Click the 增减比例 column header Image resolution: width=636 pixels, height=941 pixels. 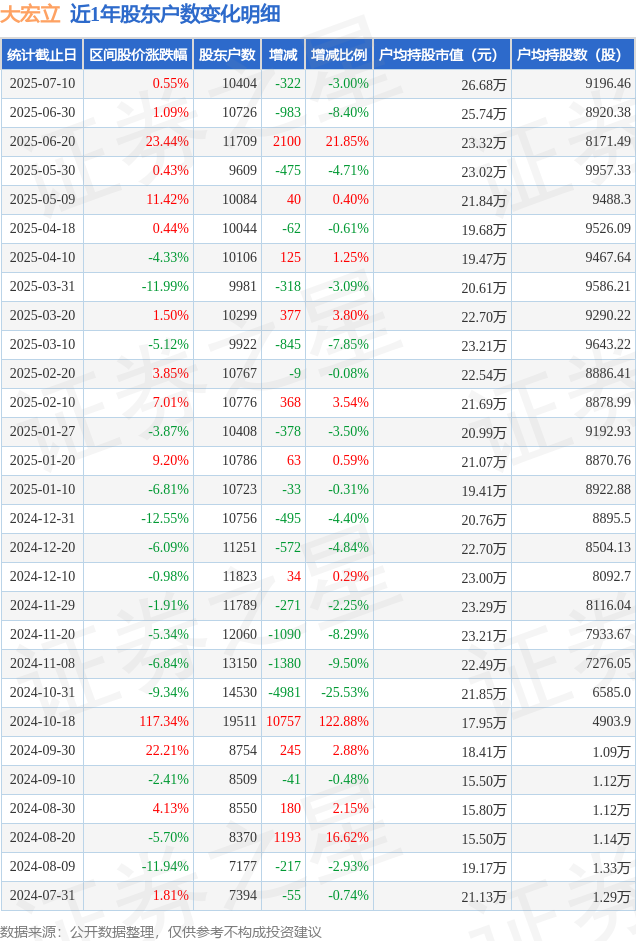click(339, 55)
